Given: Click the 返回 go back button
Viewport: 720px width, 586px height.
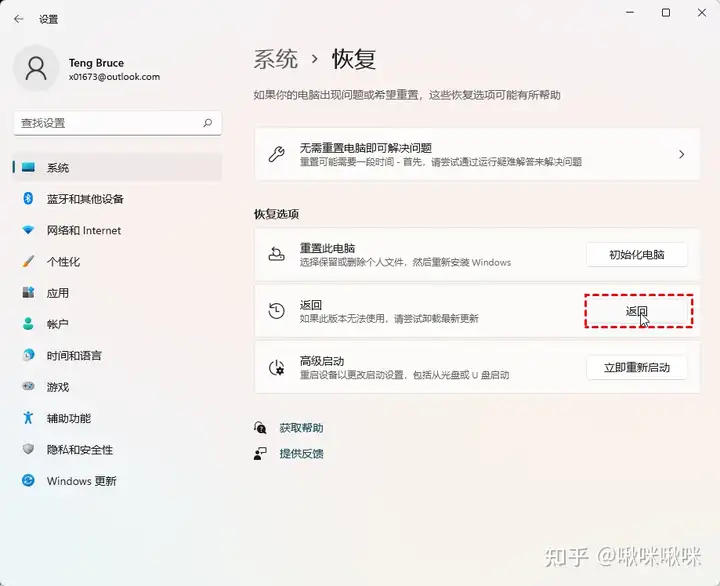Looking at the screenshot, I should point(637,311).
